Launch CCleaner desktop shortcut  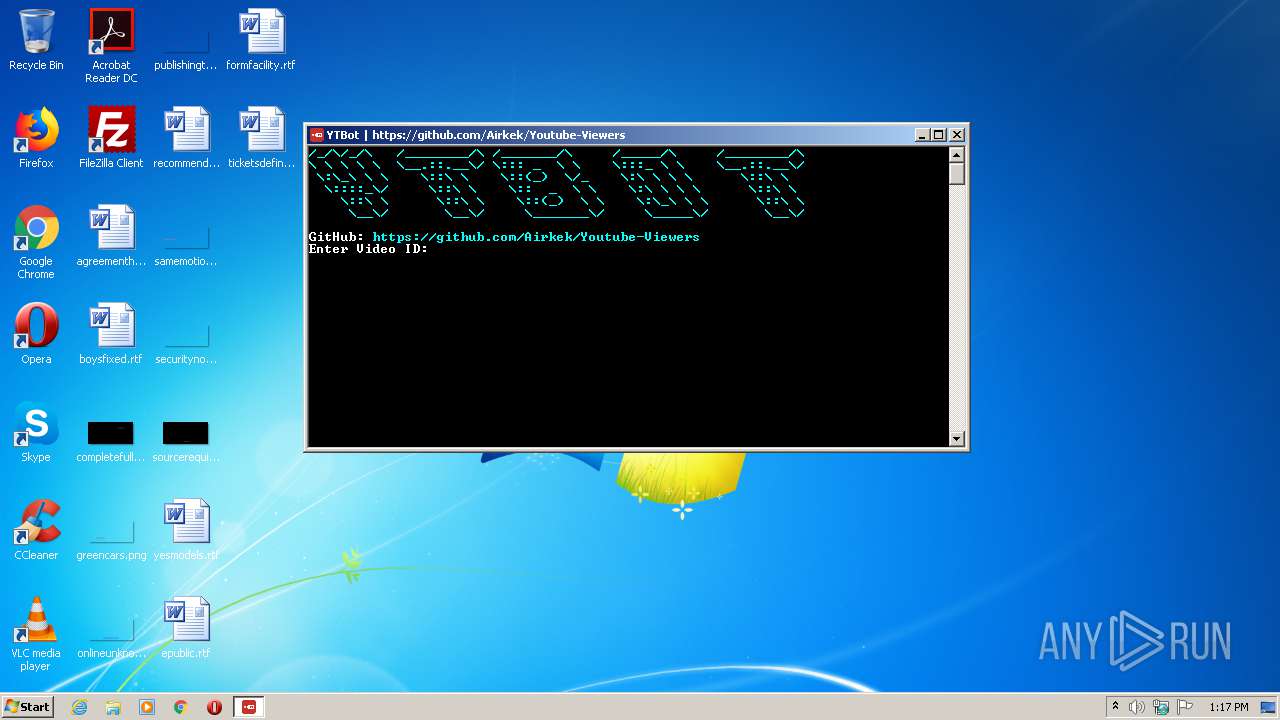click(36, 530)
